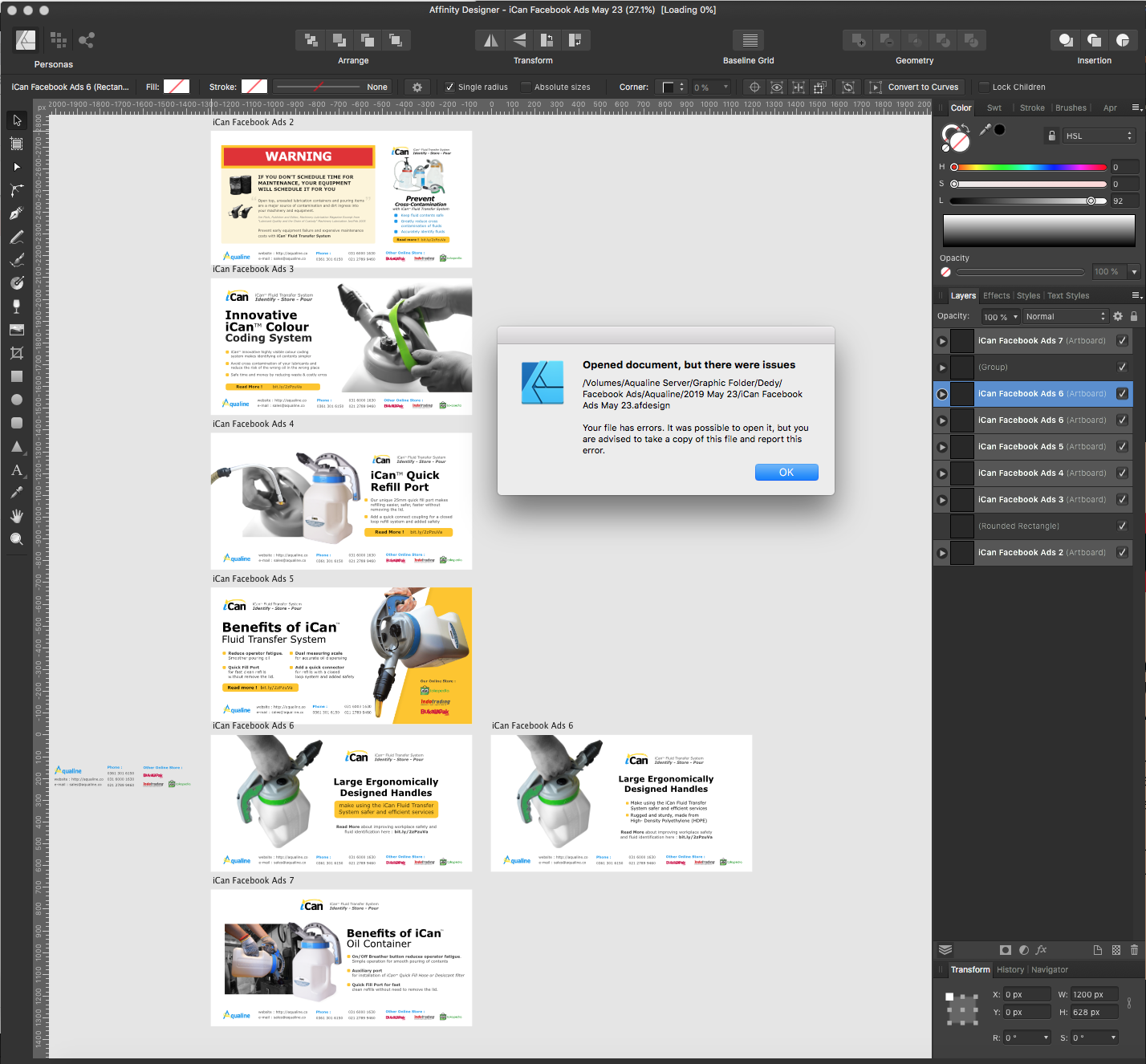Hide the (Rounded Rectangle) layer
The width and height of the screenshot is (1146, 1064).
point(1122,526)
